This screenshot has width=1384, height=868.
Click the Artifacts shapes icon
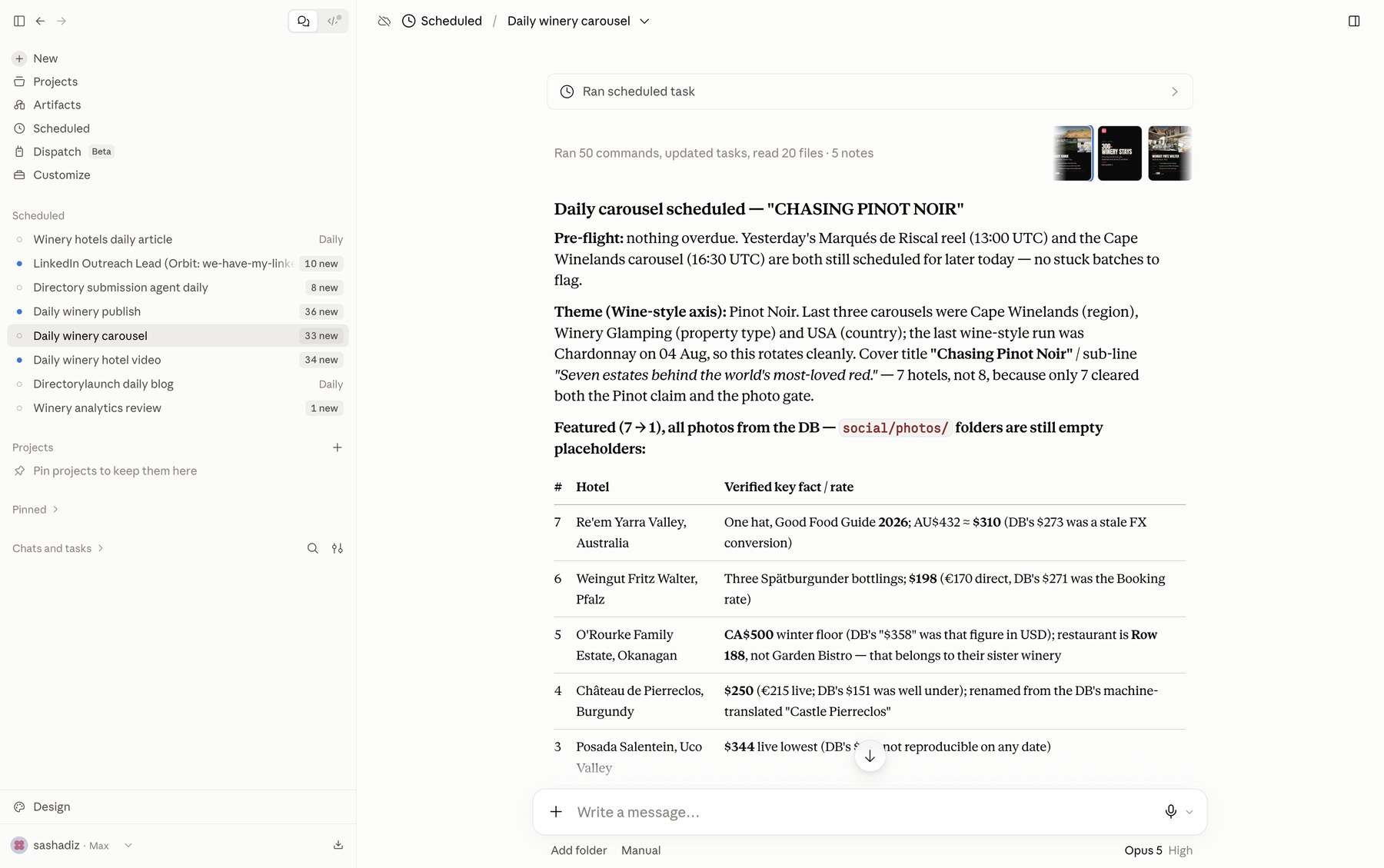[x=19, y=105]
